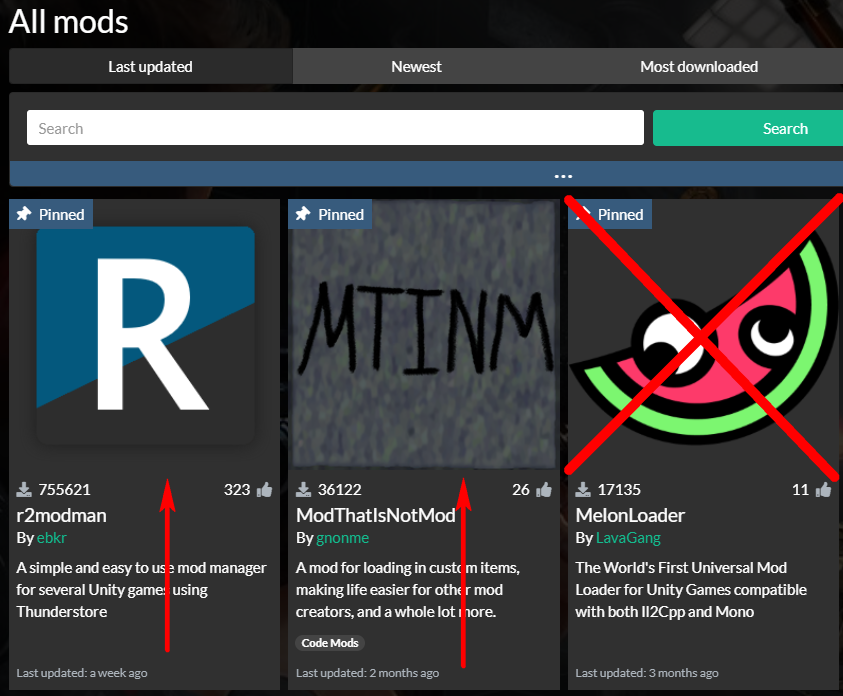Viewport: 843px width, 696px height.
Task: Open the r2modman logo thumbnail
Action: coord(145,335)
